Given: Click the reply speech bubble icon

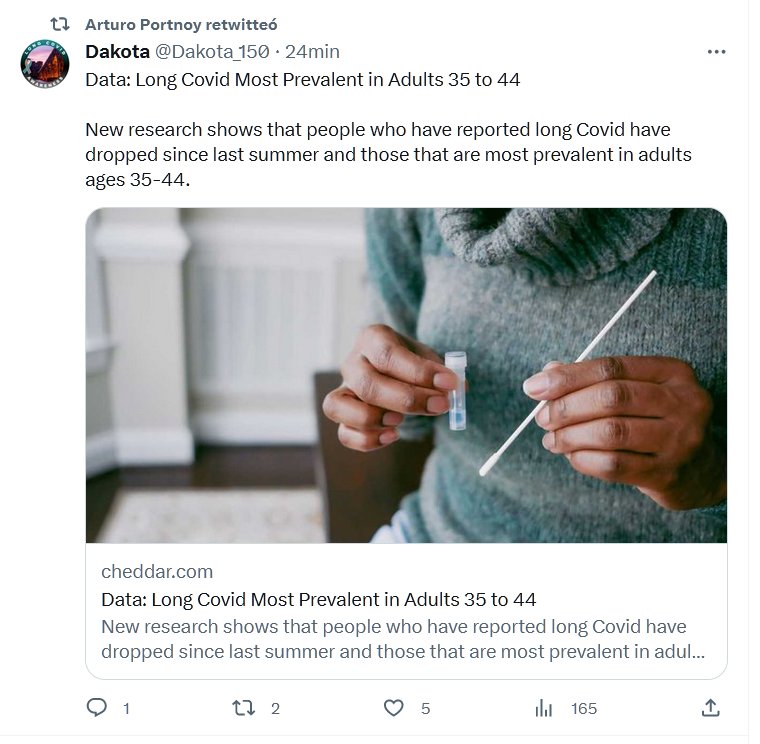Looking at the screenshot, I should coord(97,708).
